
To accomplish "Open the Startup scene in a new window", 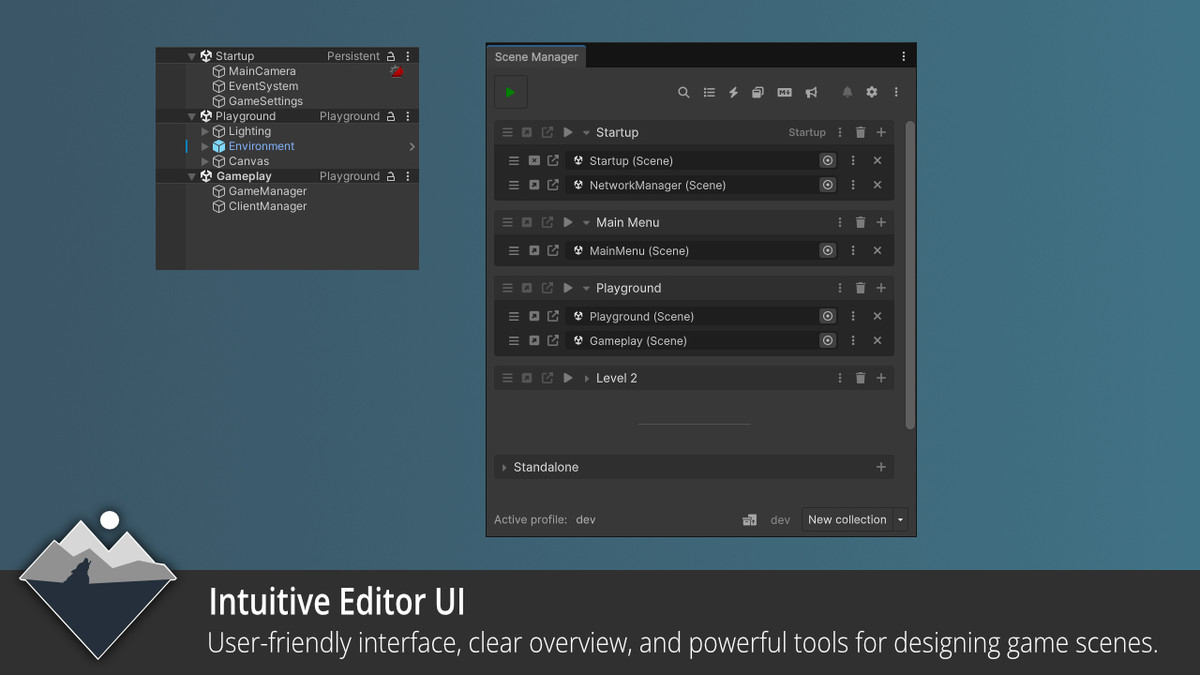I will 548,131.
